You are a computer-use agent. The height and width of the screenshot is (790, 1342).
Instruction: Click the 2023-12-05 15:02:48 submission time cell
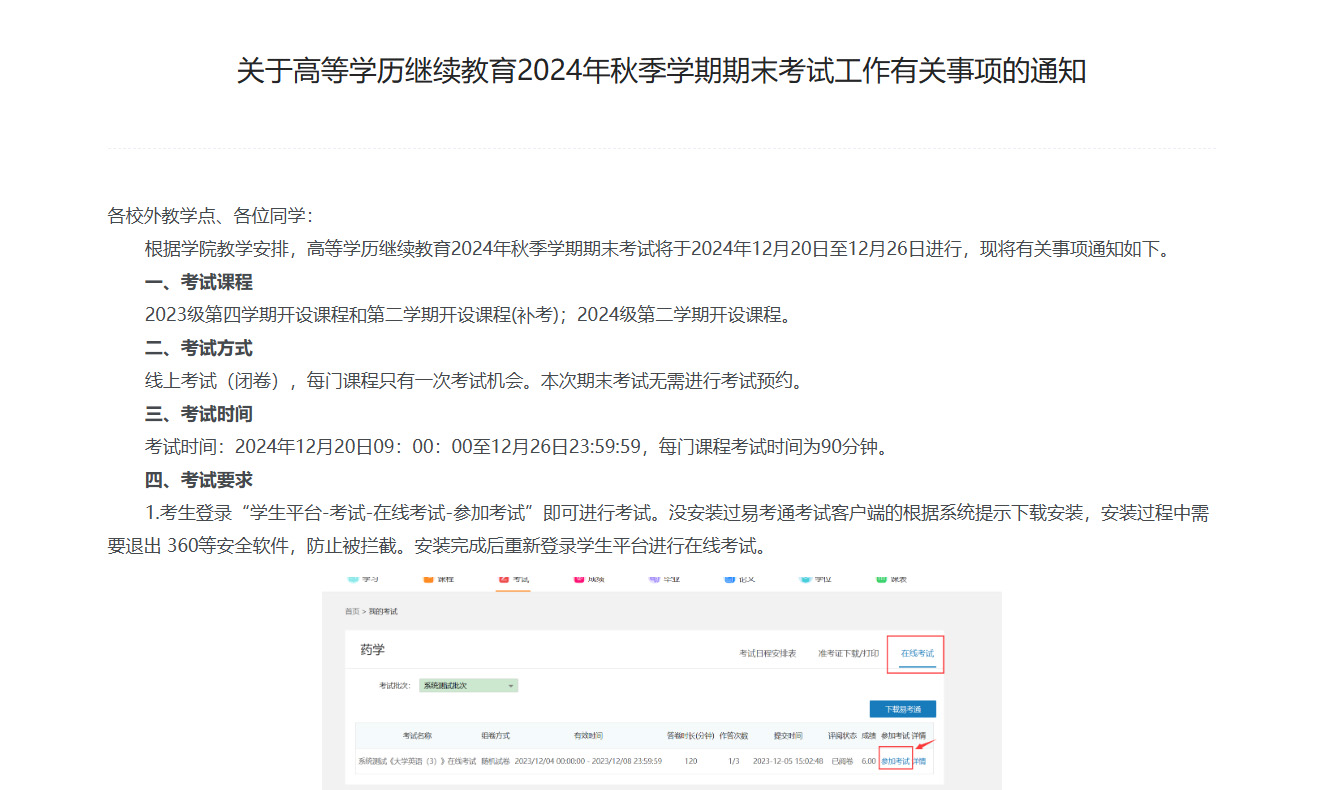click(788, 761)
